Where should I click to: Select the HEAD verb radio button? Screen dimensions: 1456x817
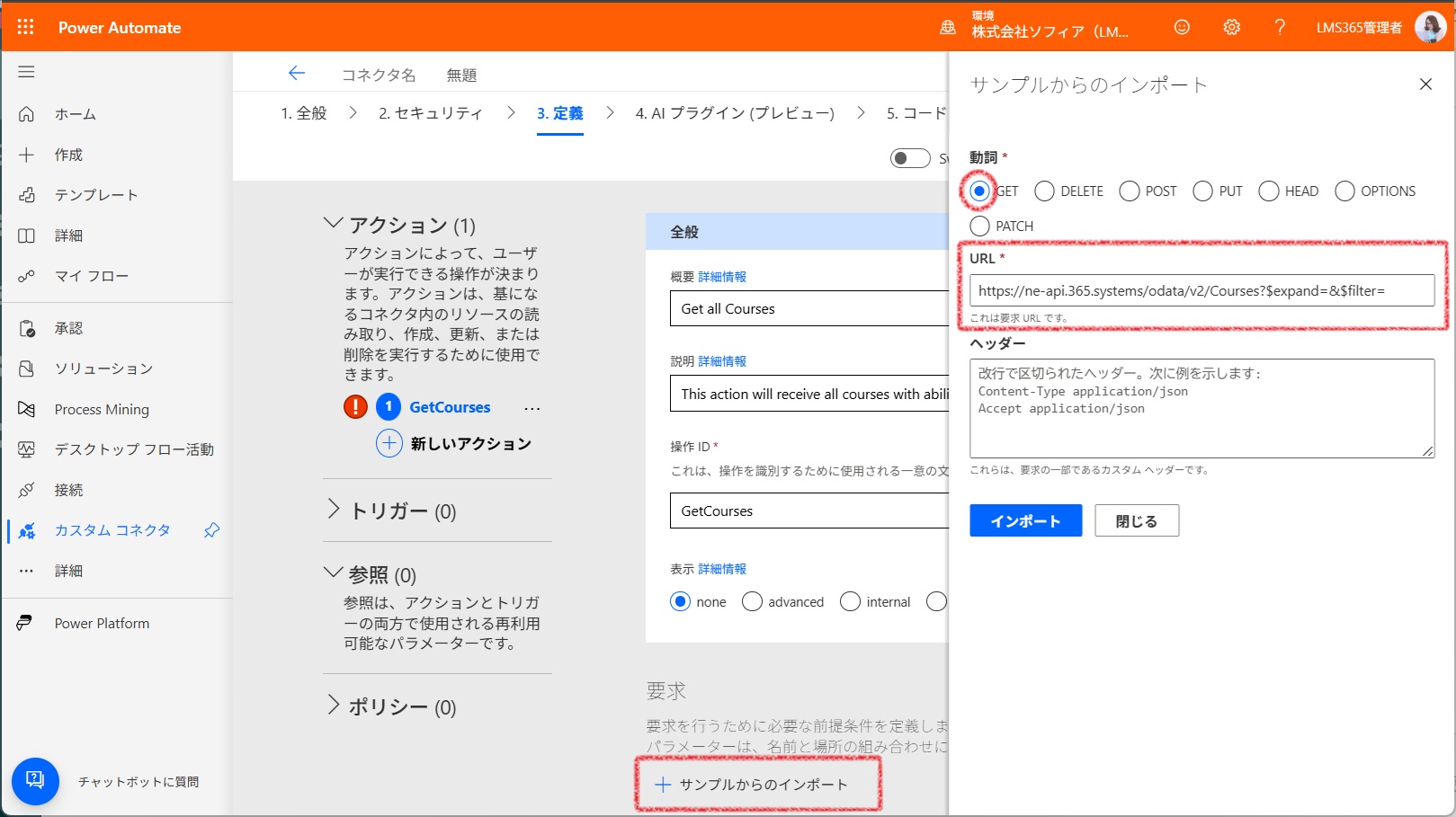[x=1268, y=191]
